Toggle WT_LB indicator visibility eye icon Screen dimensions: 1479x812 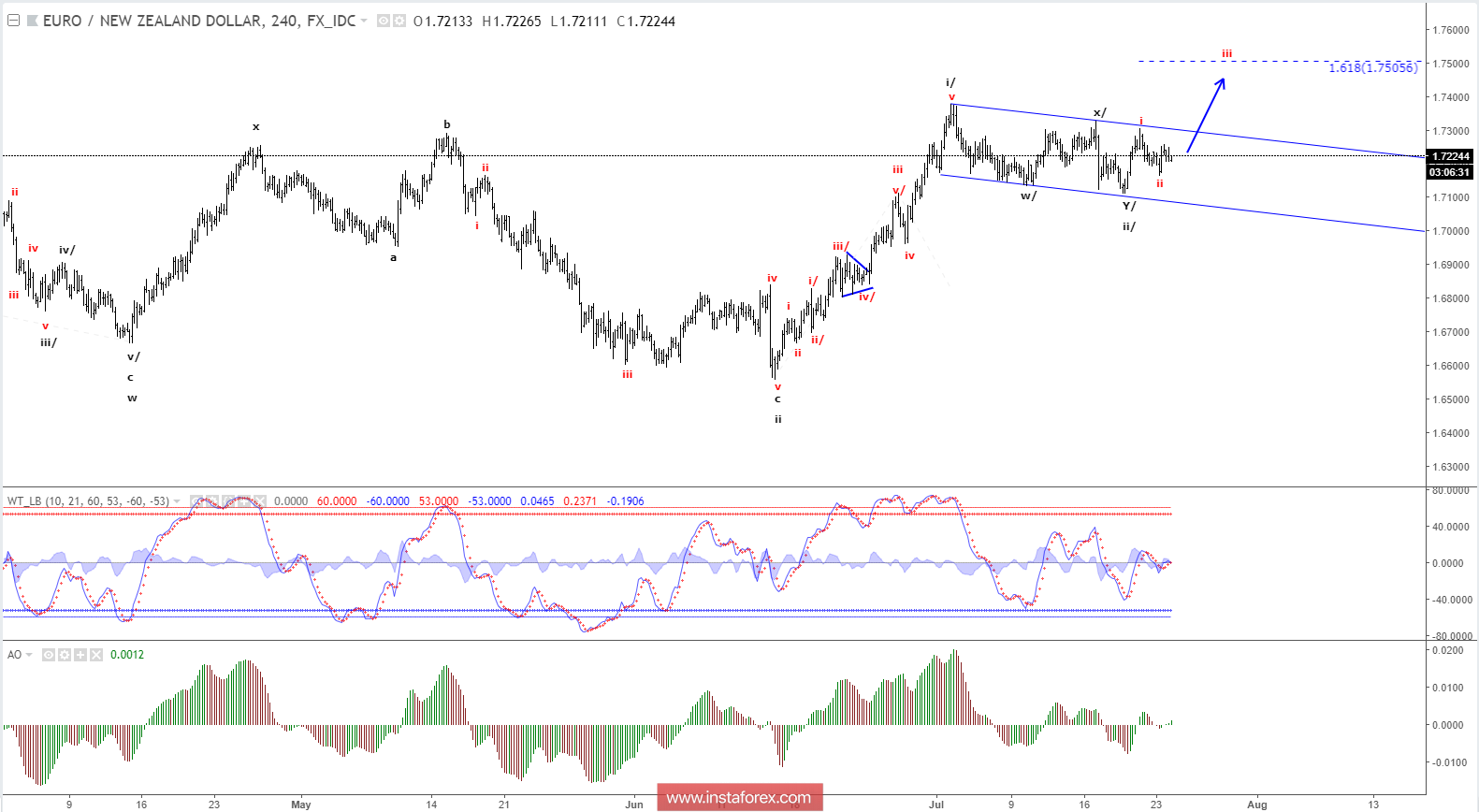(x=197, y=501)
